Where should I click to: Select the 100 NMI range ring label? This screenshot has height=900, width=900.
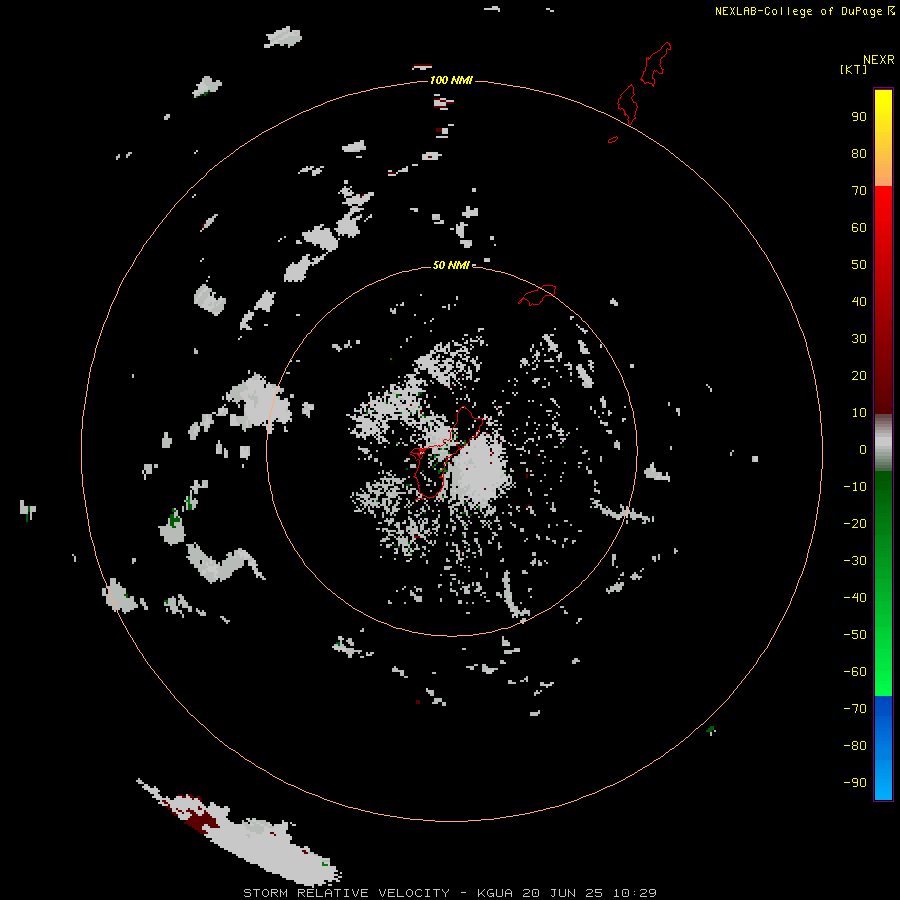point(451,80)
